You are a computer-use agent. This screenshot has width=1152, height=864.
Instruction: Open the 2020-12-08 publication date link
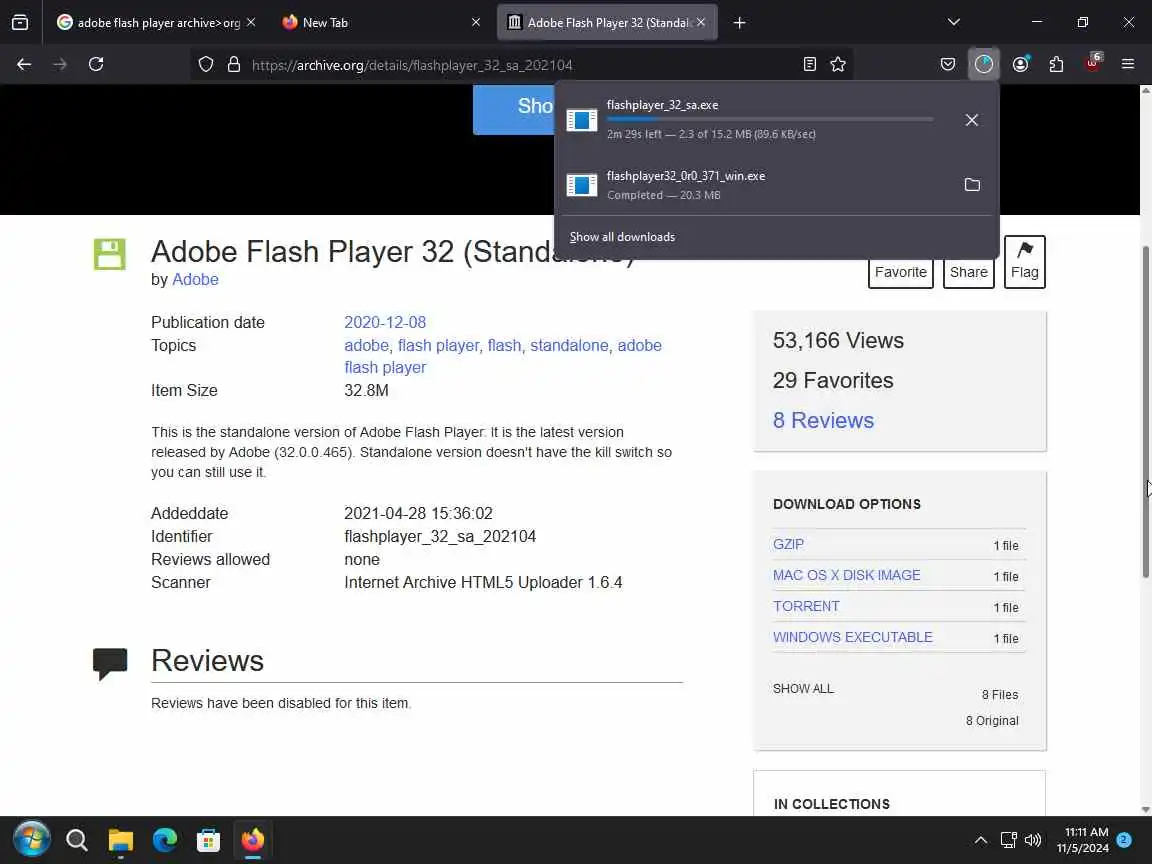(385, 323)
